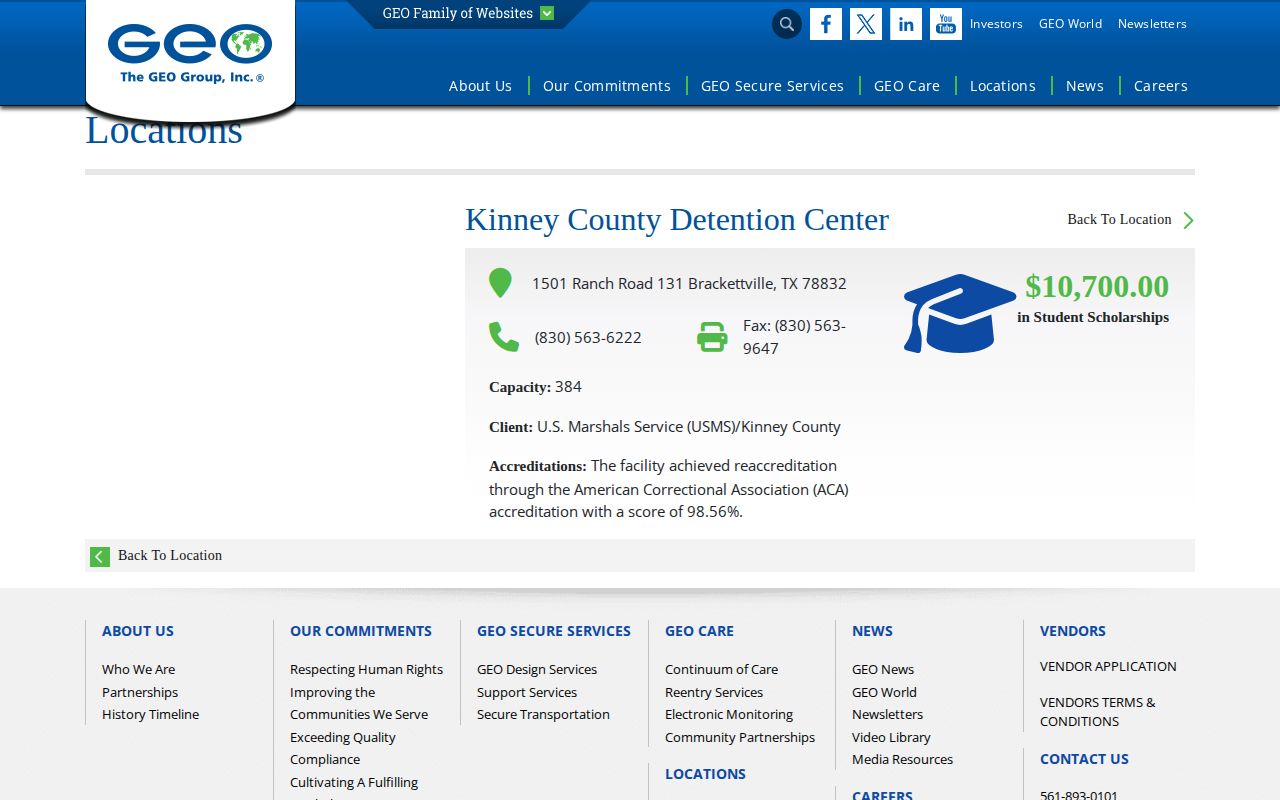Open the YouTube social icon
This screenshot has height=800, width=1280.
(946, 24)
